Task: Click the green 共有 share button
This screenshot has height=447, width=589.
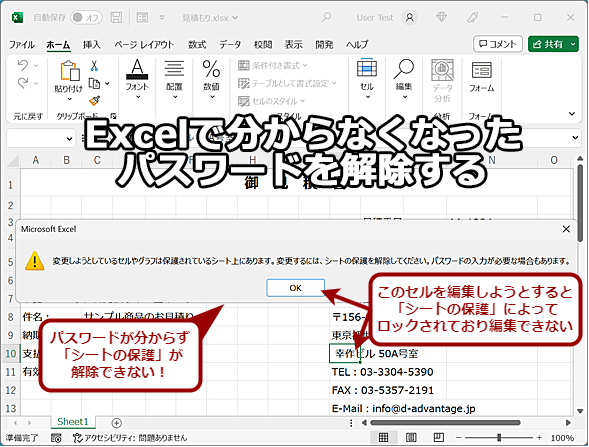Action: tap(553, 44)
